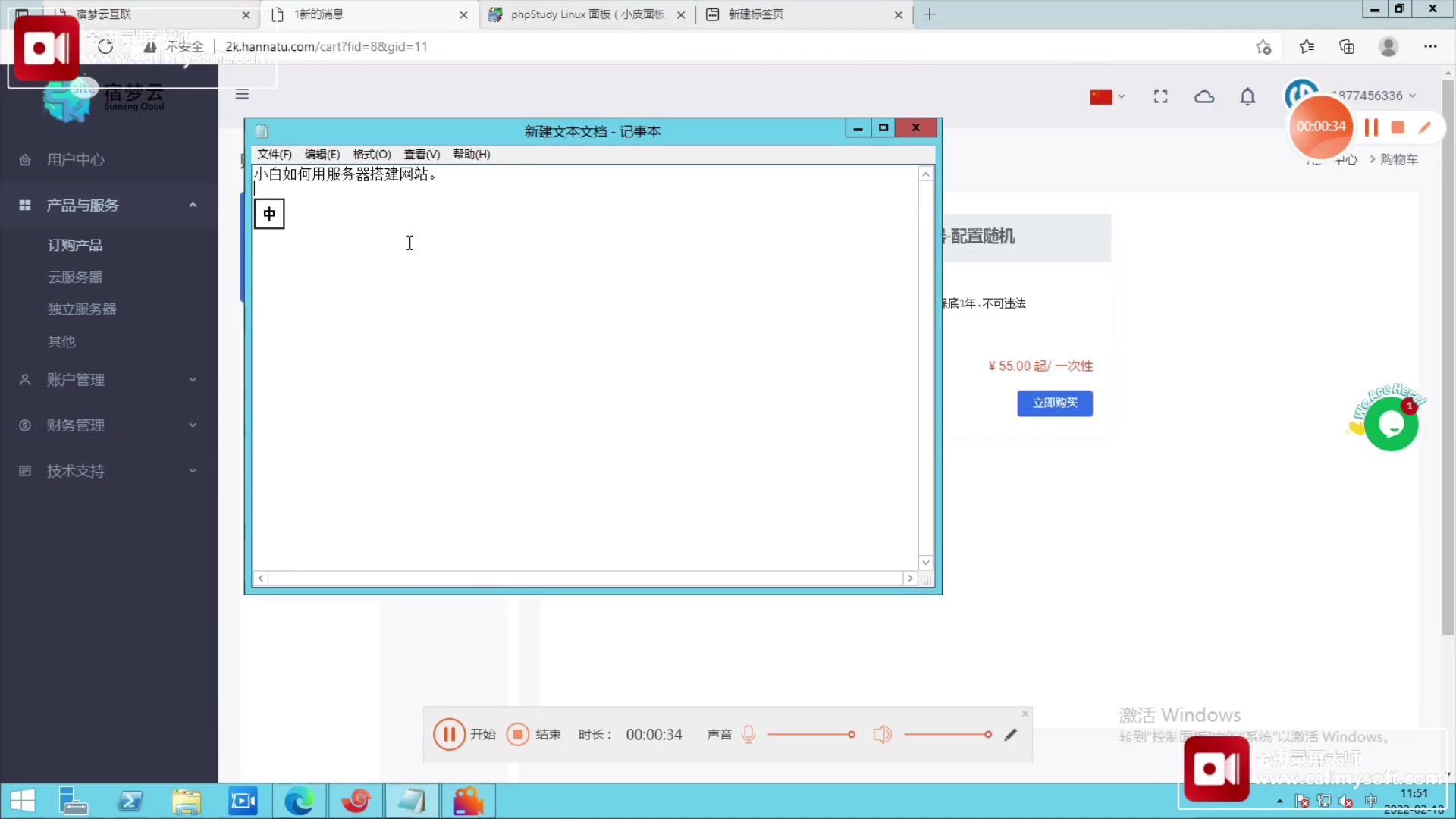Click the browser refresh icon
This screenshot has height=819, width=1456.
(x=105, y=46)
